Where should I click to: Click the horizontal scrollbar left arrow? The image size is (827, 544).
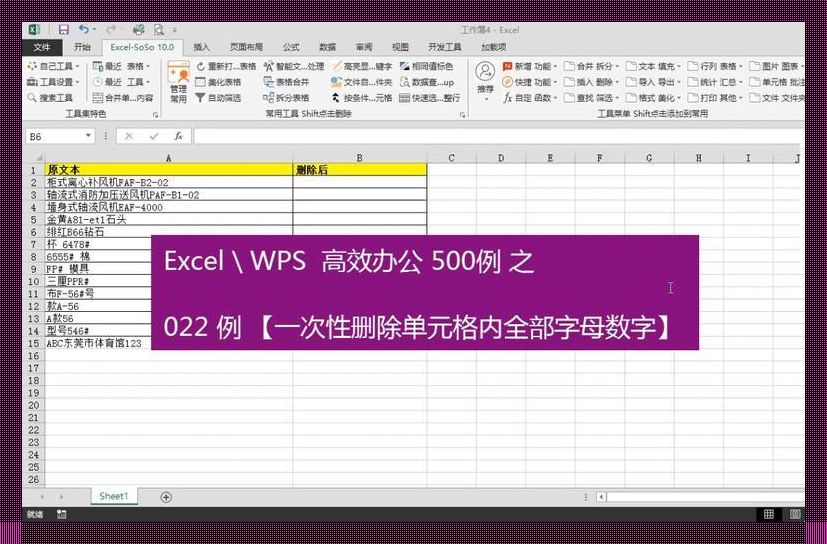pos(602,497)
